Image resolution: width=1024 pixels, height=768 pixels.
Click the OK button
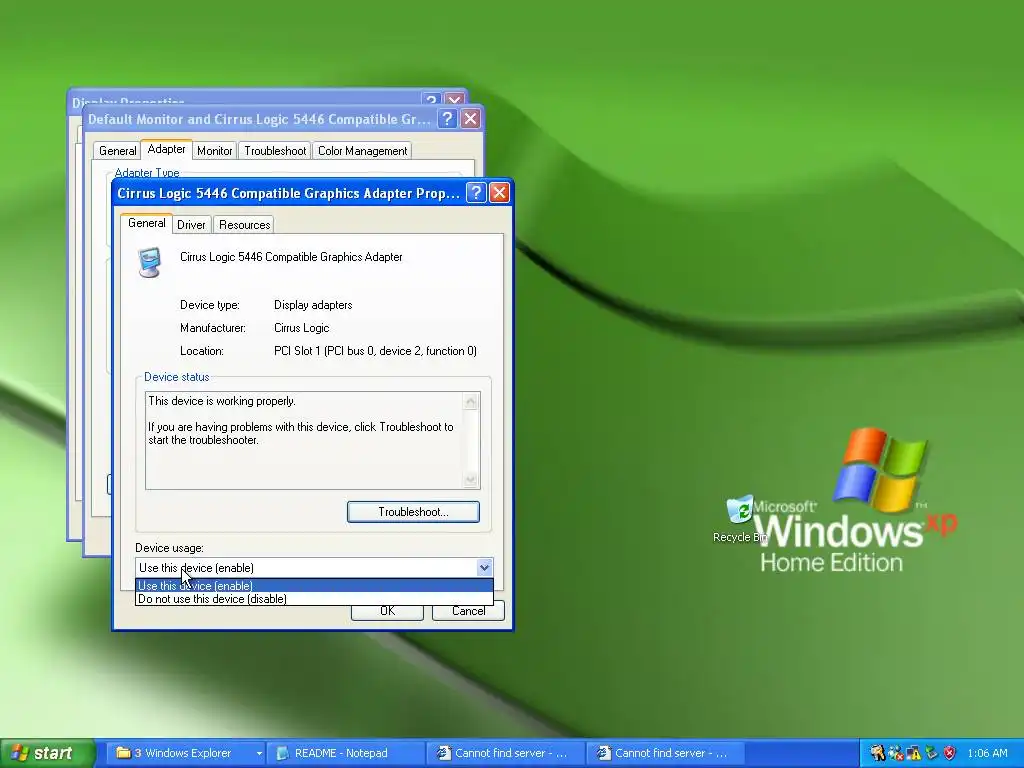click(387, 611)
